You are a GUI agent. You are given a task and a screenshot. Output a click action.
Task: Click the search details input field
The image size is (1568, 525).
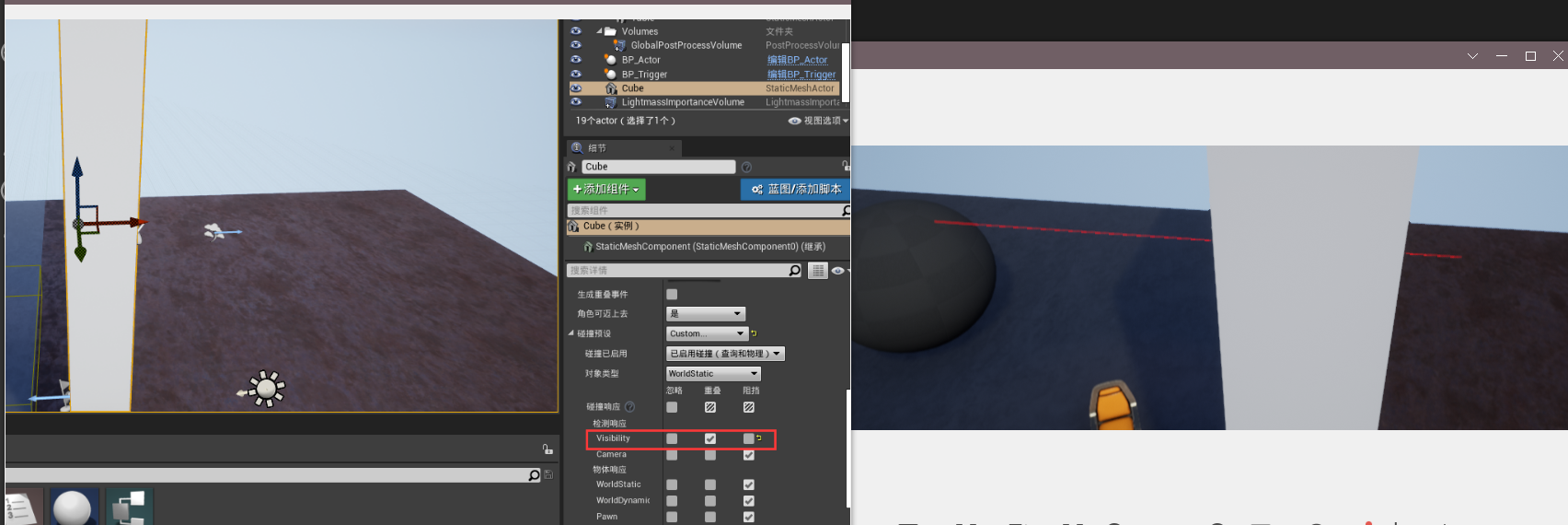coord(677,271)
